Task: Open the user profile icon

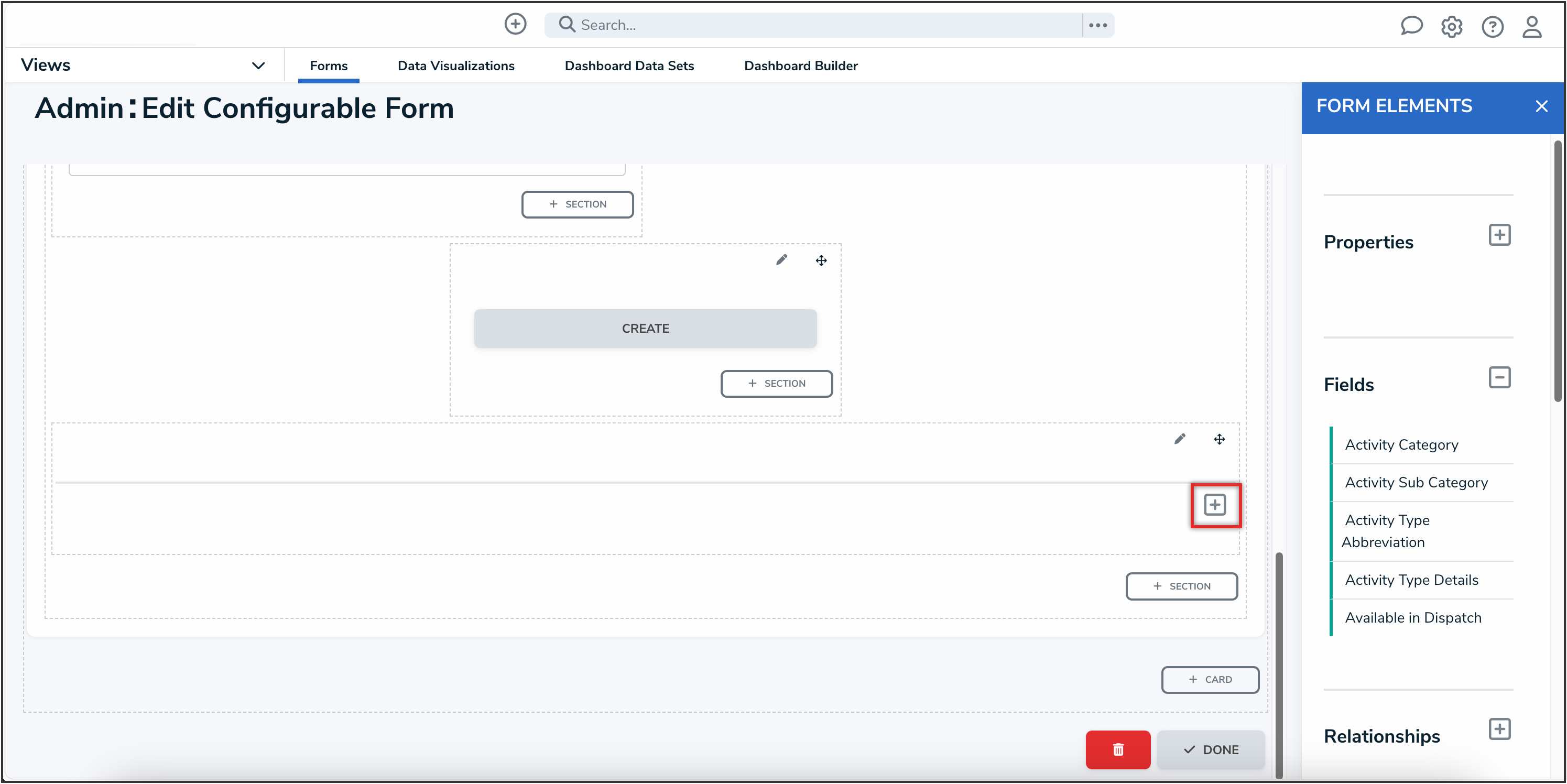Action: pos(1532,27)
